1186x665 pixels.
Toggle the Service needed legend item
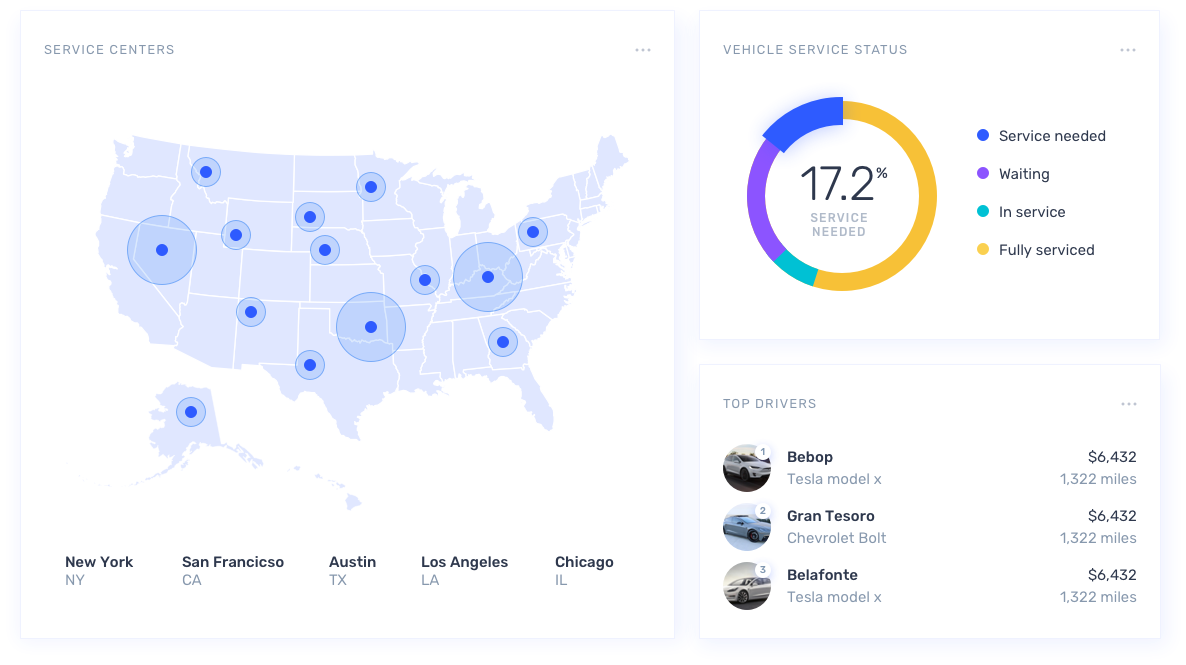pos(1051,136)
